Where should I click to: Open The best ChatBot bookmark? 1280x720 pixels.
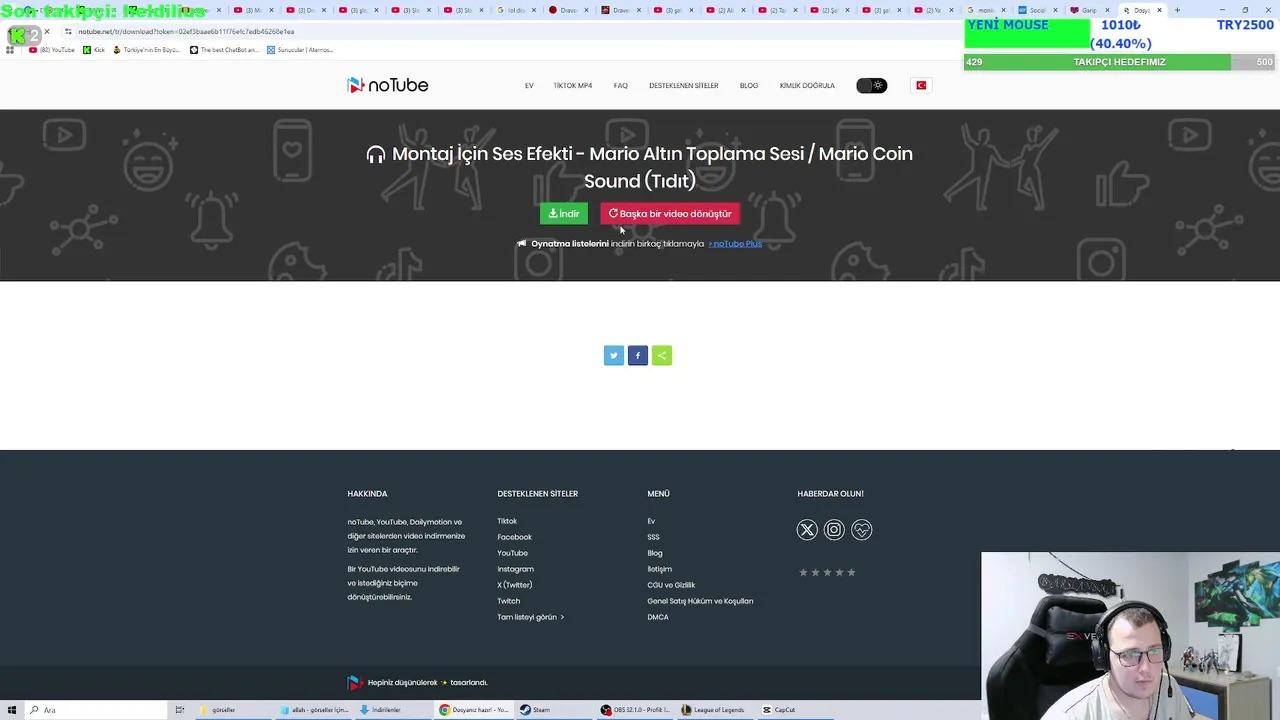(x=224, y=50)
